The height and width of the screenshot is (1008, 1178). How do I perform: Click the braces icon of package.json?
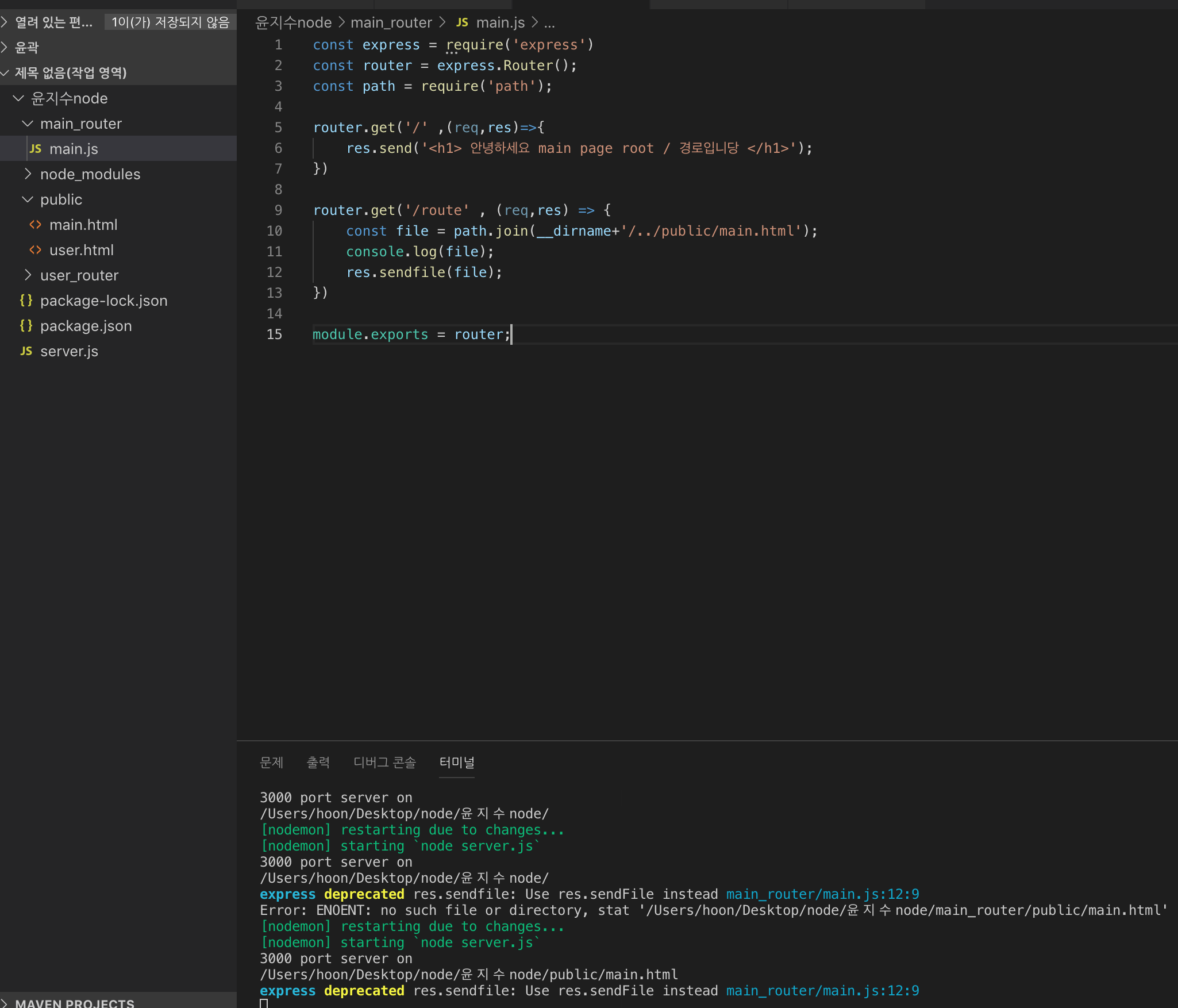26,326
